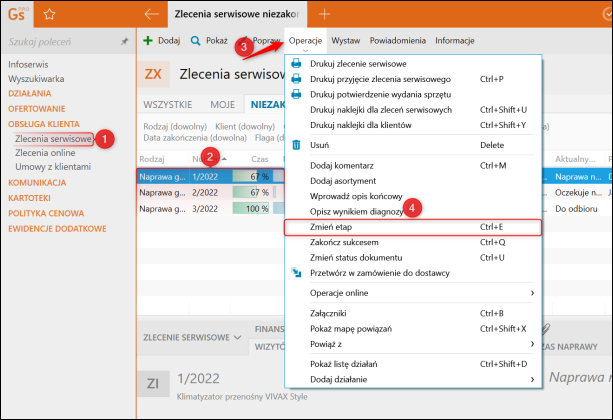
Task: Open the Operacje dropdown menu
Action: click(305, 41)
